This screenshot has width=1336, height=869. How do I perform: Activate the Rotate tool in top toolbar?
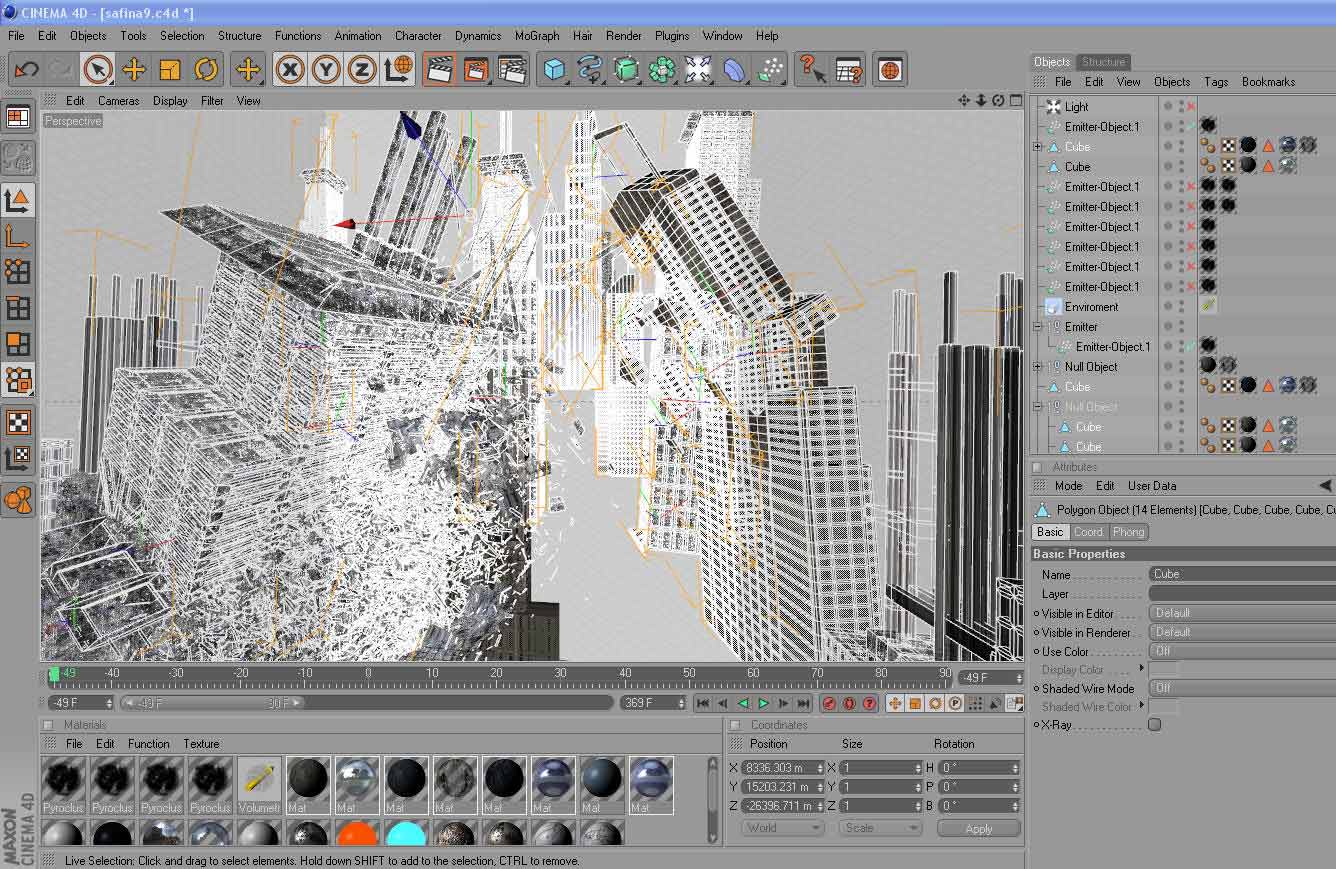[206, 69]
